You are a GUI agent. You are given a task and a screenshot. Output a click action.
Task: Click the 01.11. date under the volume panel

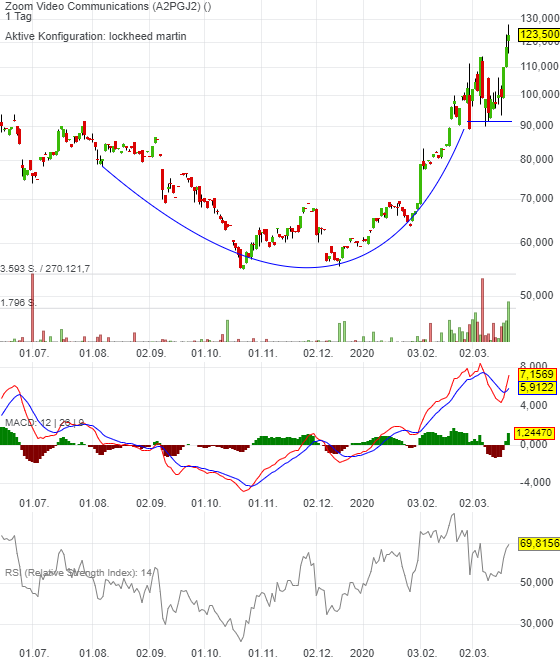[263, 353]
